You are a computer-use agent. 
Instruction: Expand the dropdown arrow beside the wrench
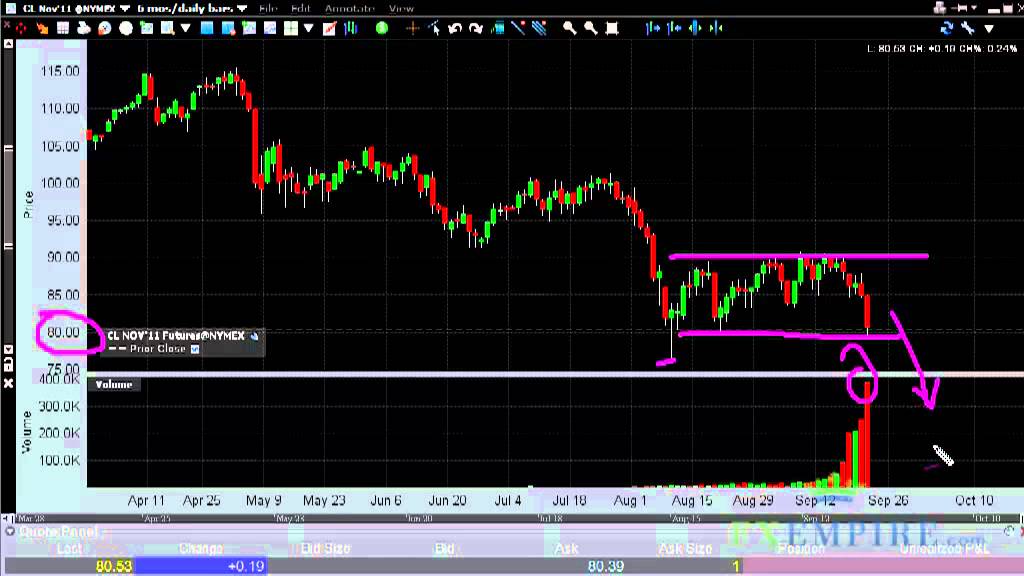point(989,28)
